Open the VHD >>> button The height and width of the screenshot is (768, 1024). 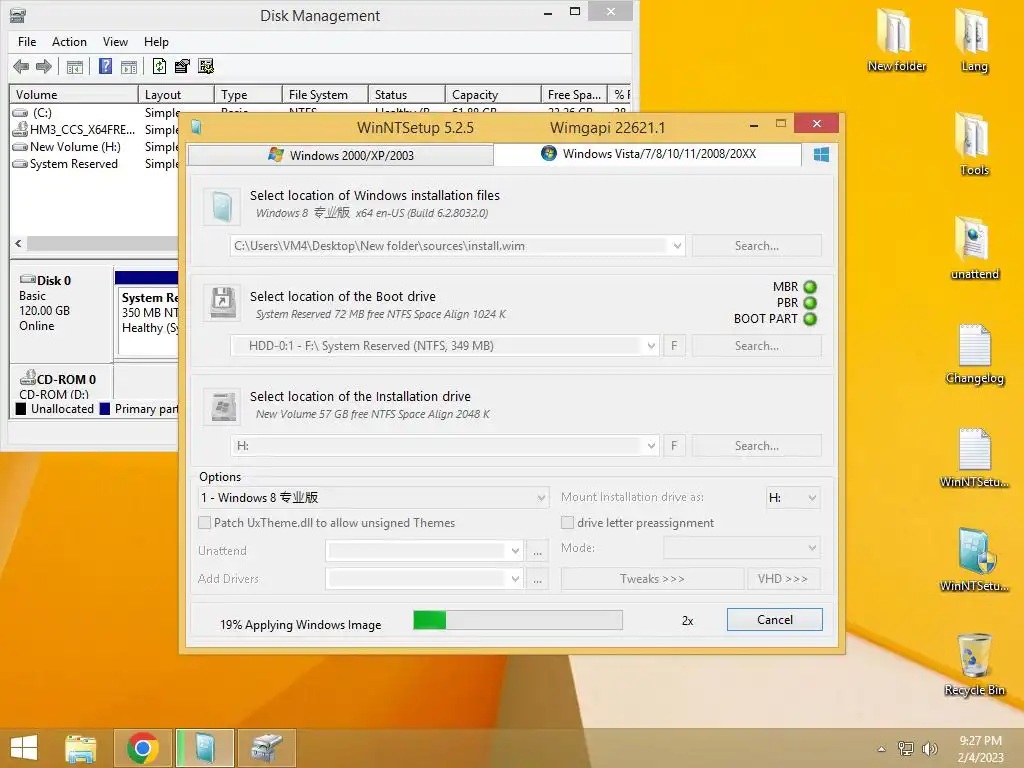click(x=783, y=579)
